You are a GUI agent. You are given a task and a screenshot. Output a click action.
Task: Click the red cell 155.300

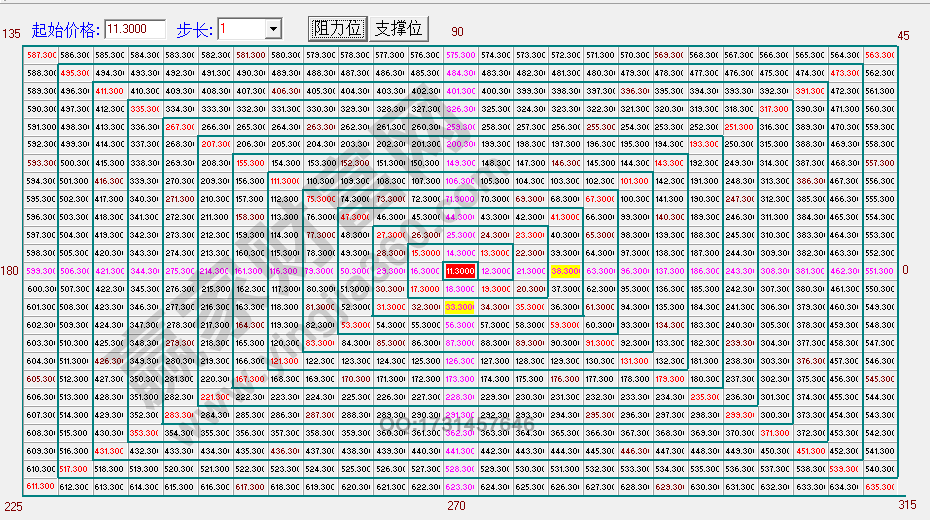click(250, 163)
